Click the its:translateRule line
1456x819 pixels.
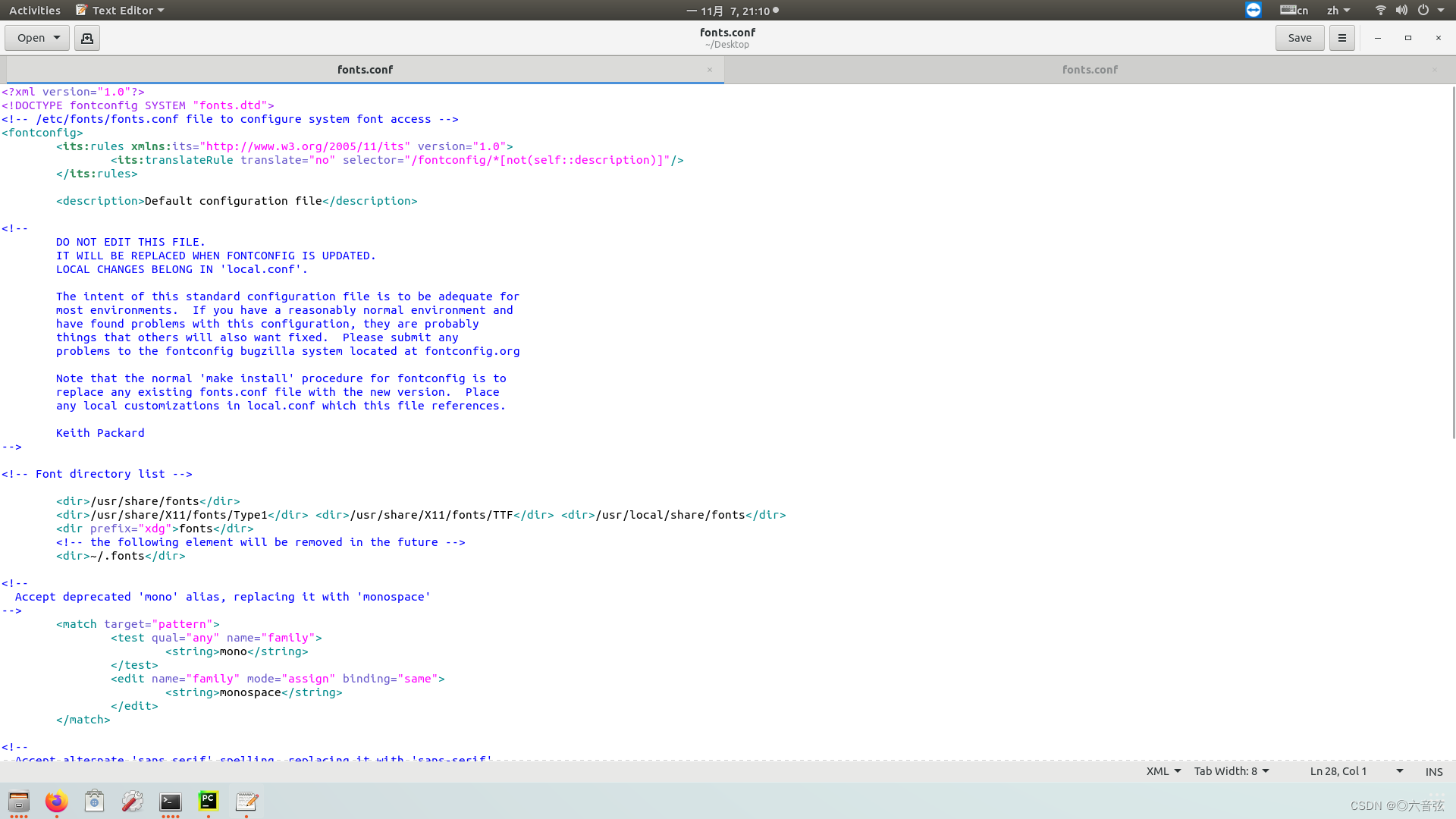[x=397, y=160]
